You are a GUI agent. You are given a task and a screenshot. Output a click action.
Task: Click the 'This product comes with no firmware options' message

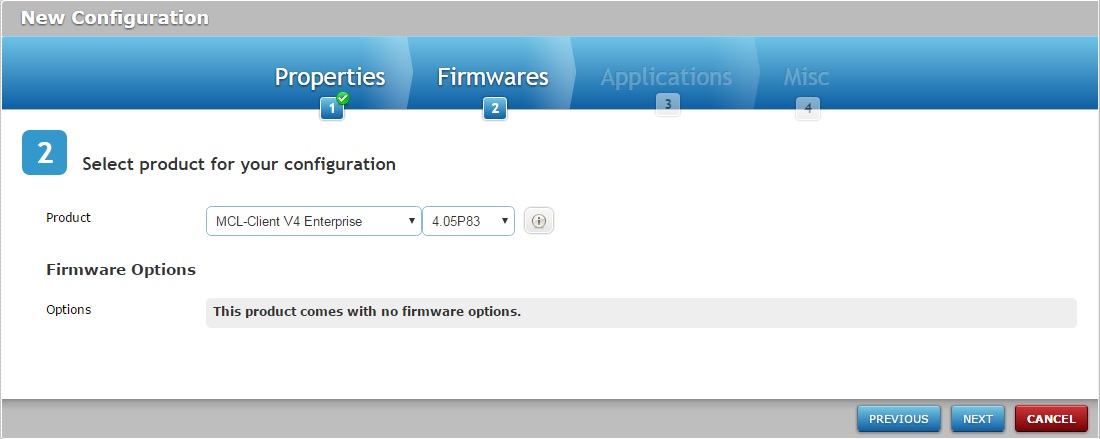coord(367,311)
